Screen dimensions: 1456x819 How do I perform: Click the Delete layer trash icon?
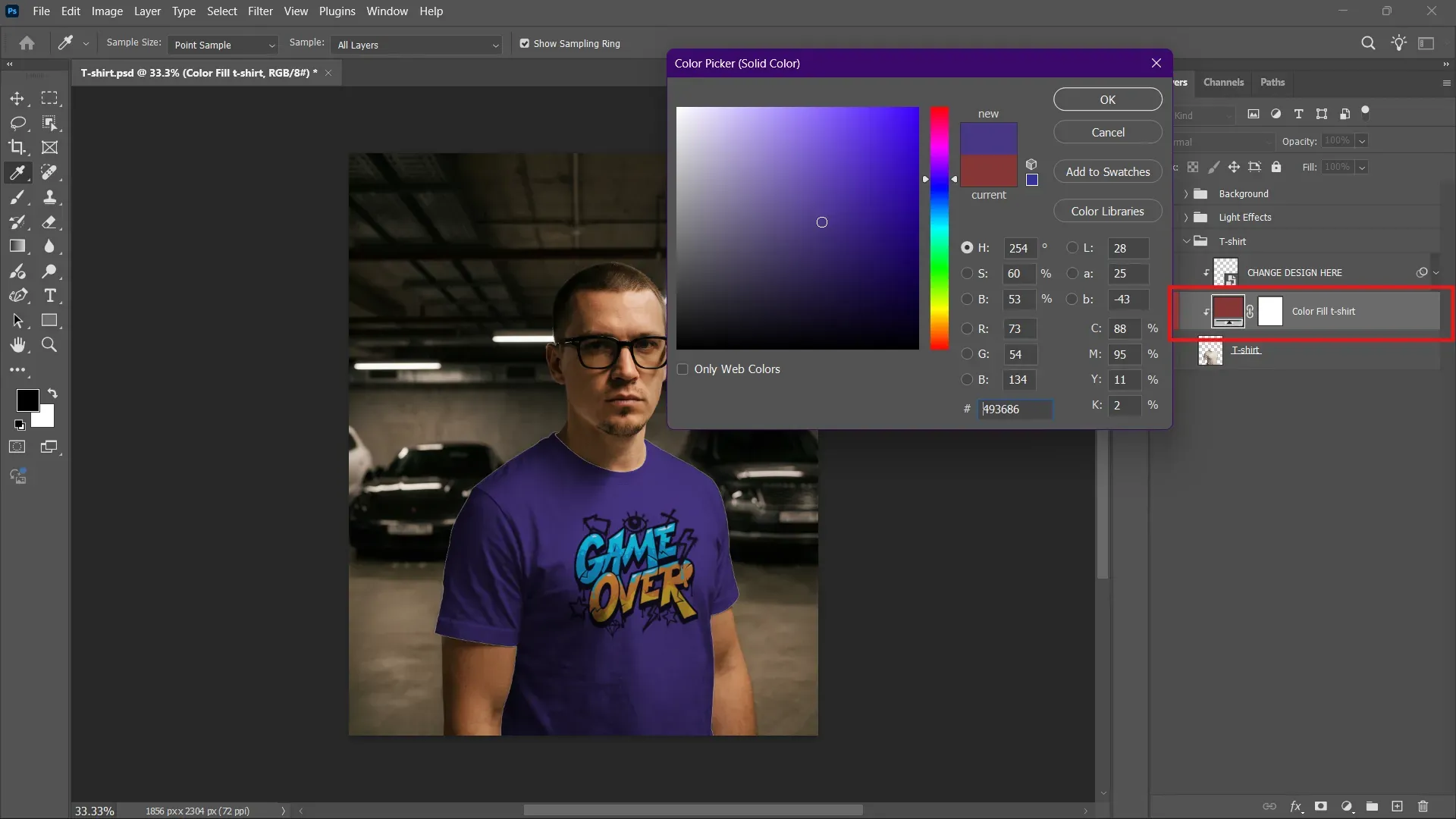(1423, 806)
